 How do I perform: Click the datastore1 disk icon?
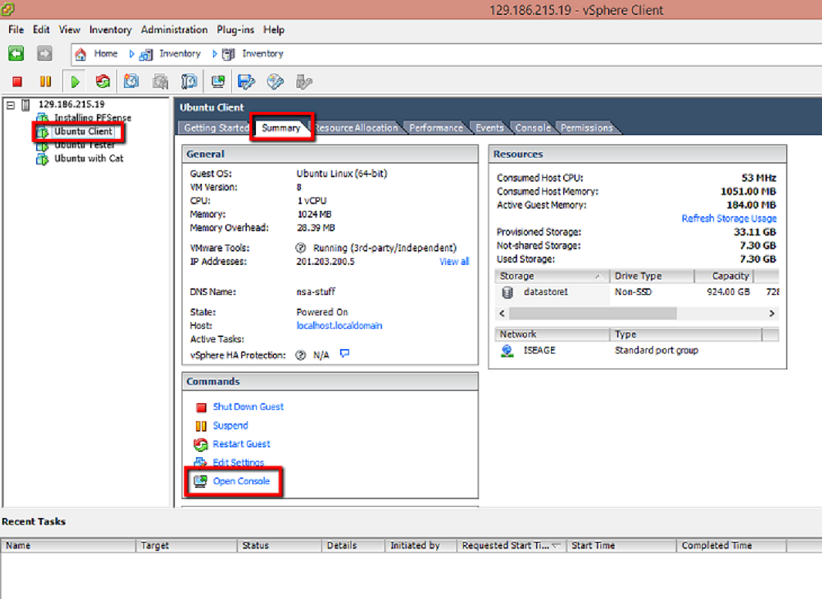(x=507, y=292)
